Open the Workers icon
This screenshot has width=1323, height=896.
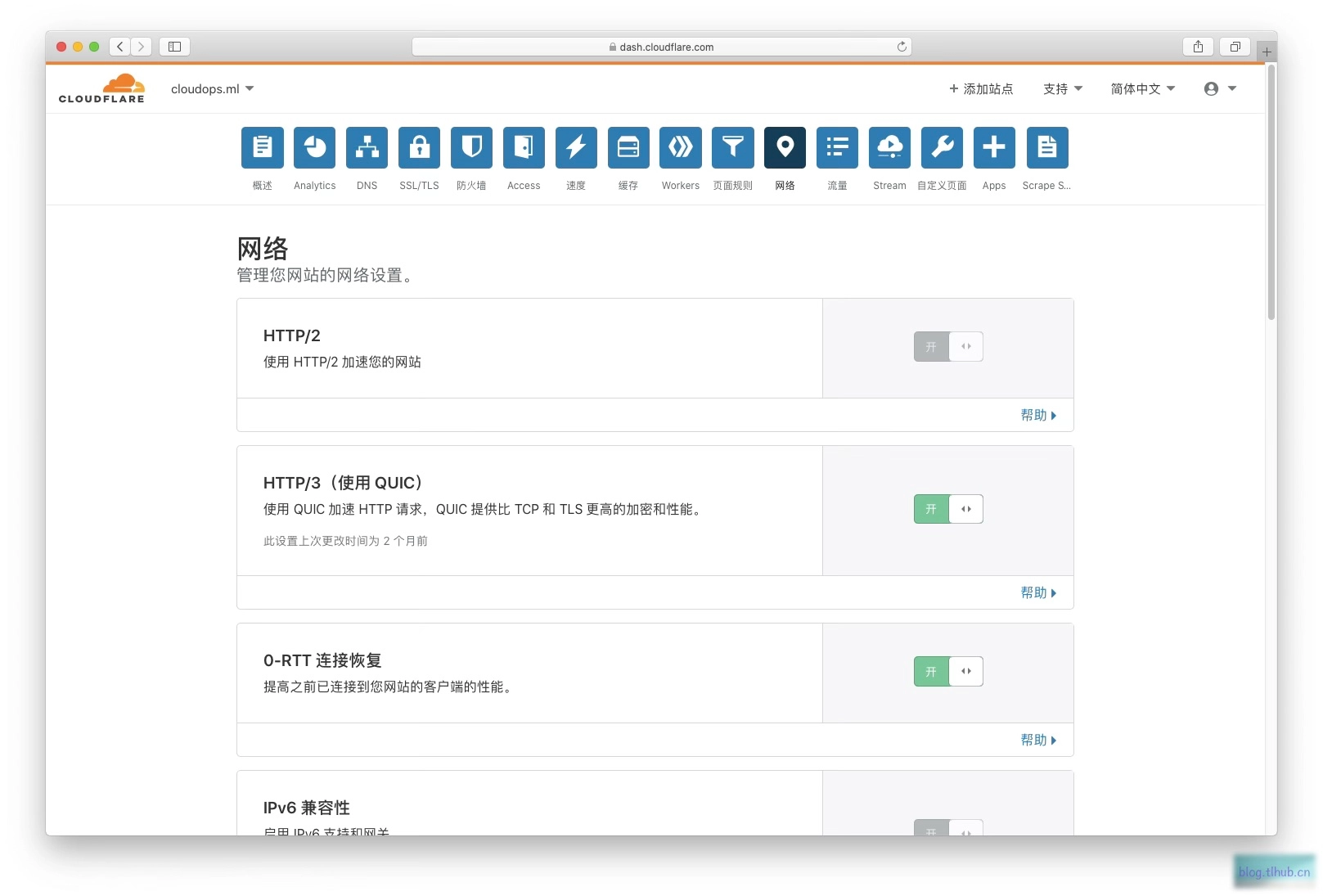tap(681, 147)
